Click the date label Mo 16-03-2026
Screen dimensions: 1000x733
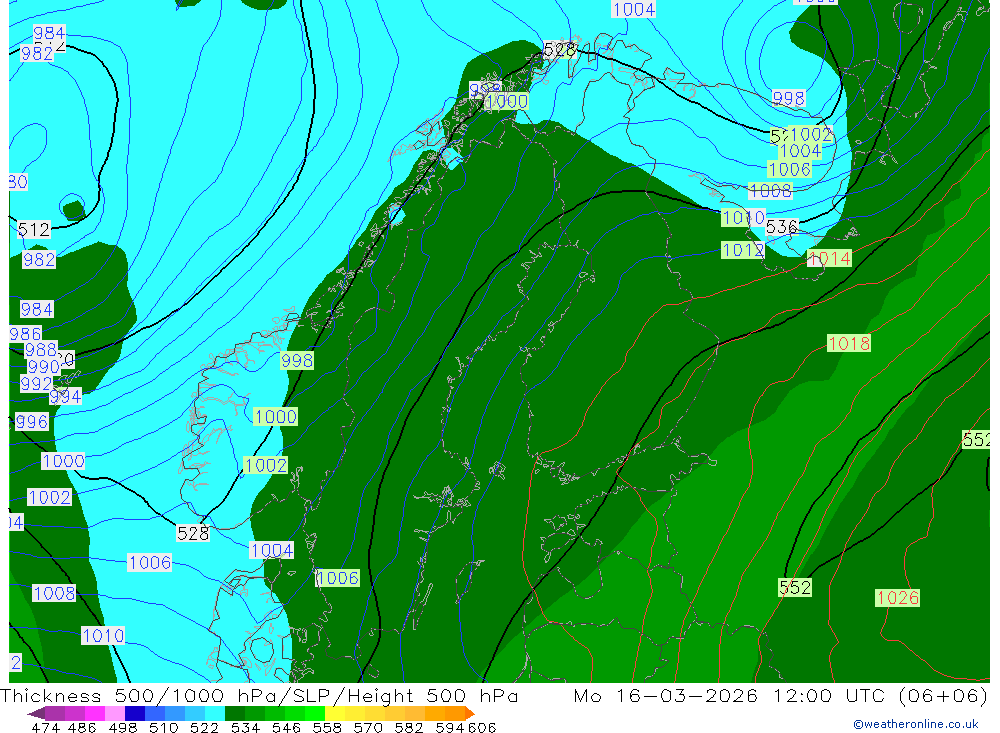665,695
